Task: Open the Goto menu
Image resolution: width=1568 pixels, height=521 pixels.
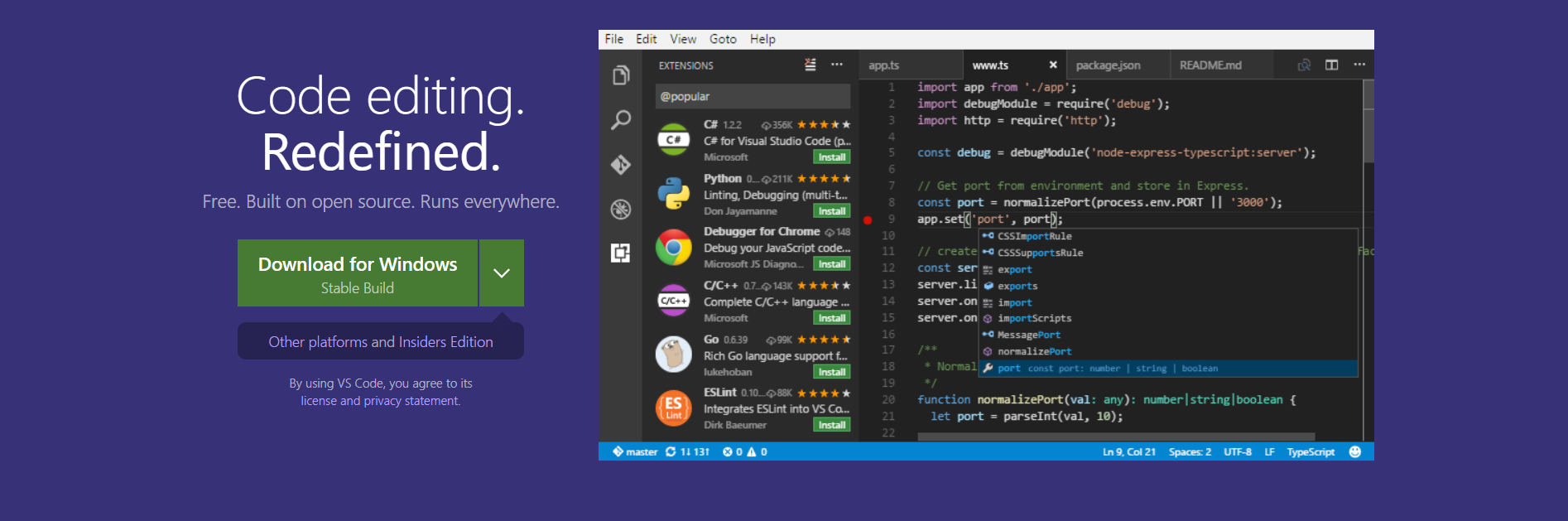Action: point(723,39)
